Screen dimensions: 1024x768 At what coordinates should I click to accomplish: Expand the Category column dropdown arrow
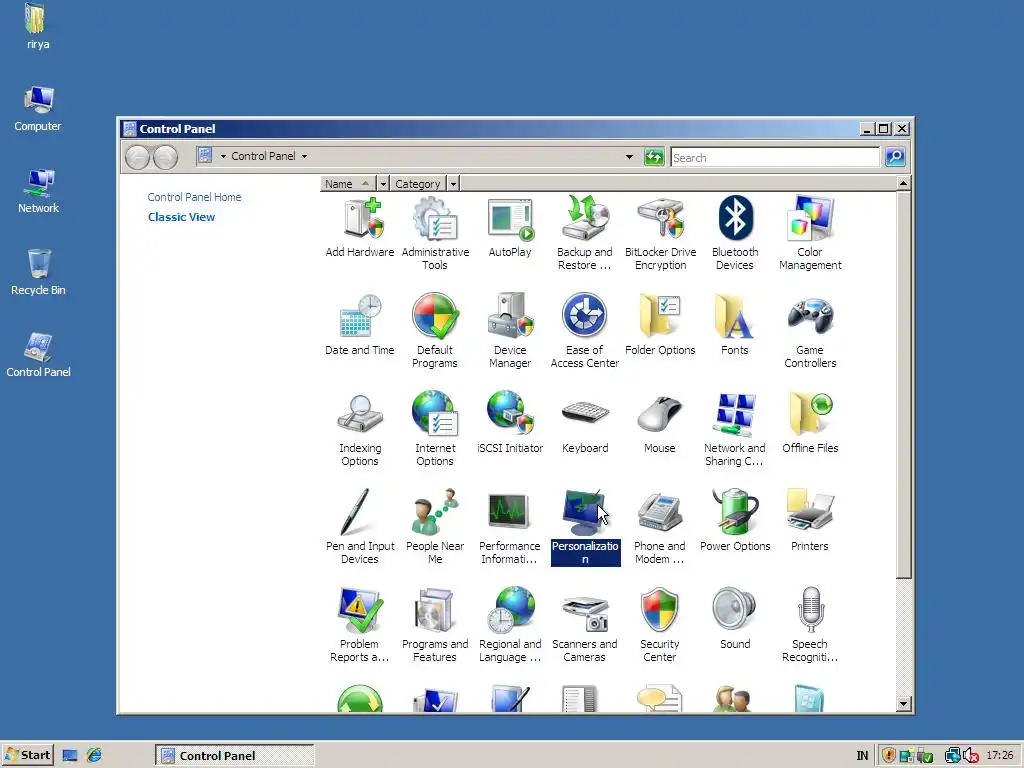pyautogui.click(x=453, y=184)
